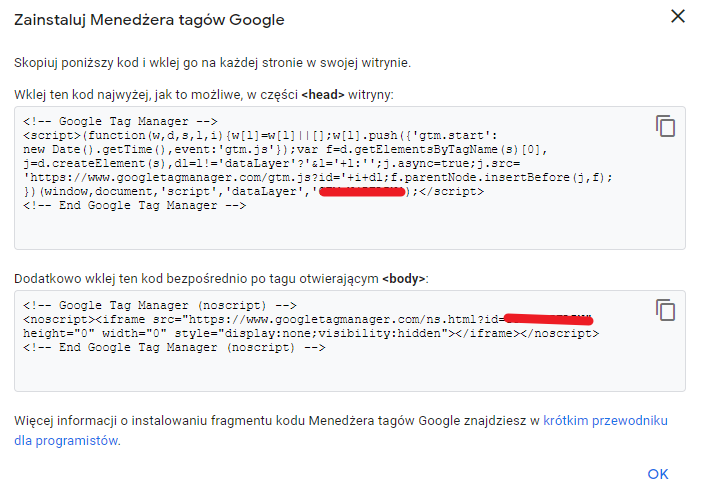Close the Zainstaluj Menedżera tagów Google dialog
The image size is (705, 494).
pyautogui.click(x=677, y=17)
